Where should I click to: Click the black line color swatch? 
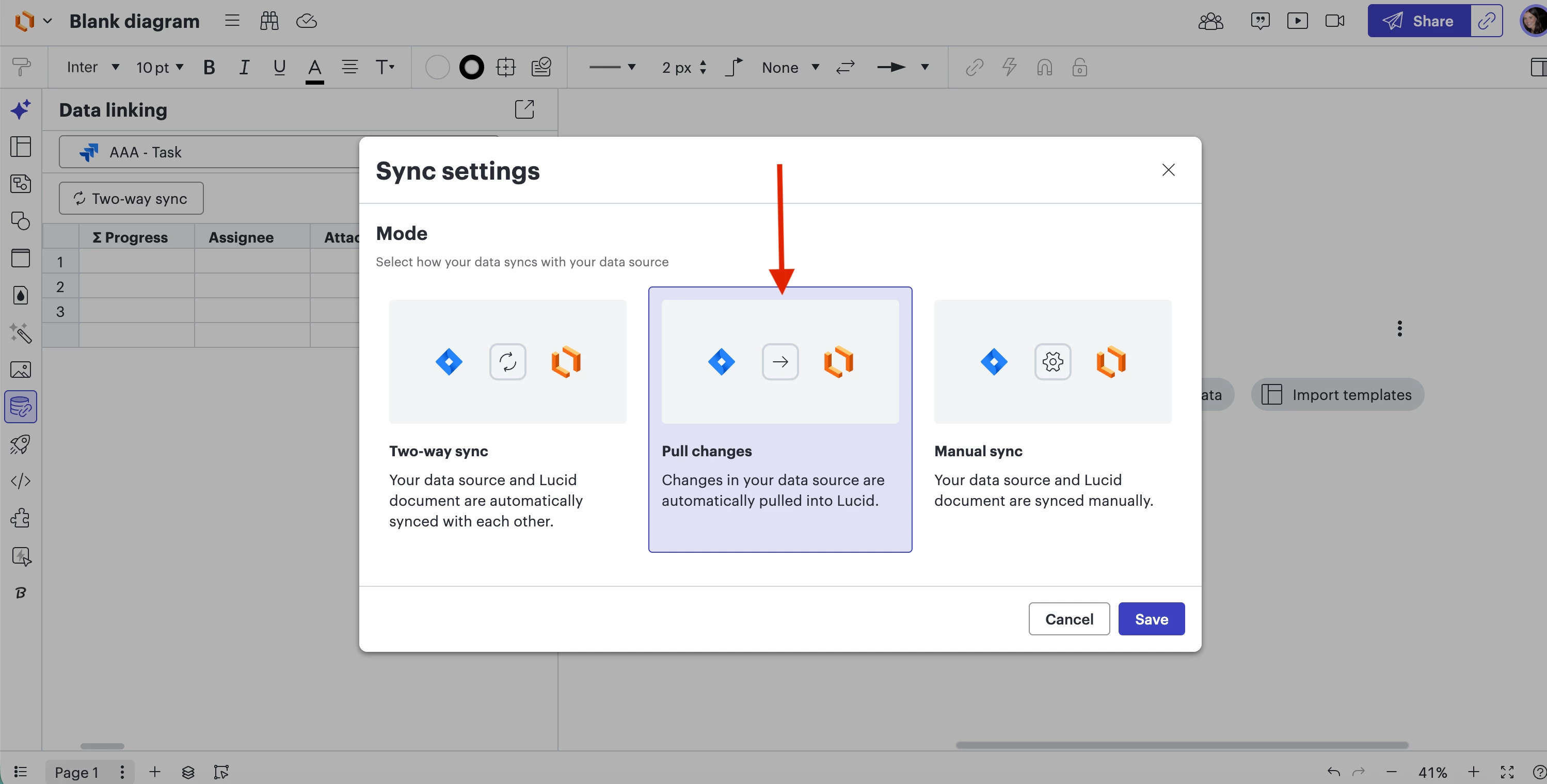[x=471, y=67]
